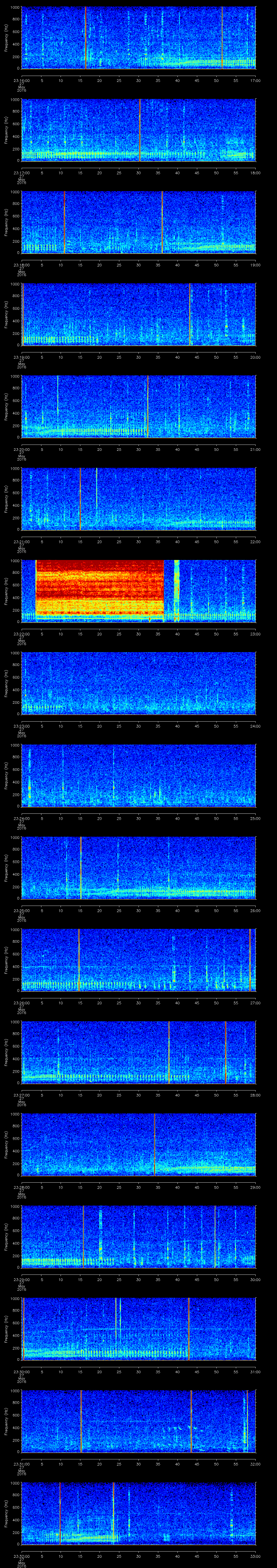The height and width of the screenshot is (1568, 277).
Task: Click the vertical line near 43 s in the 23:19:00 panel
Action: click(190, 314)
